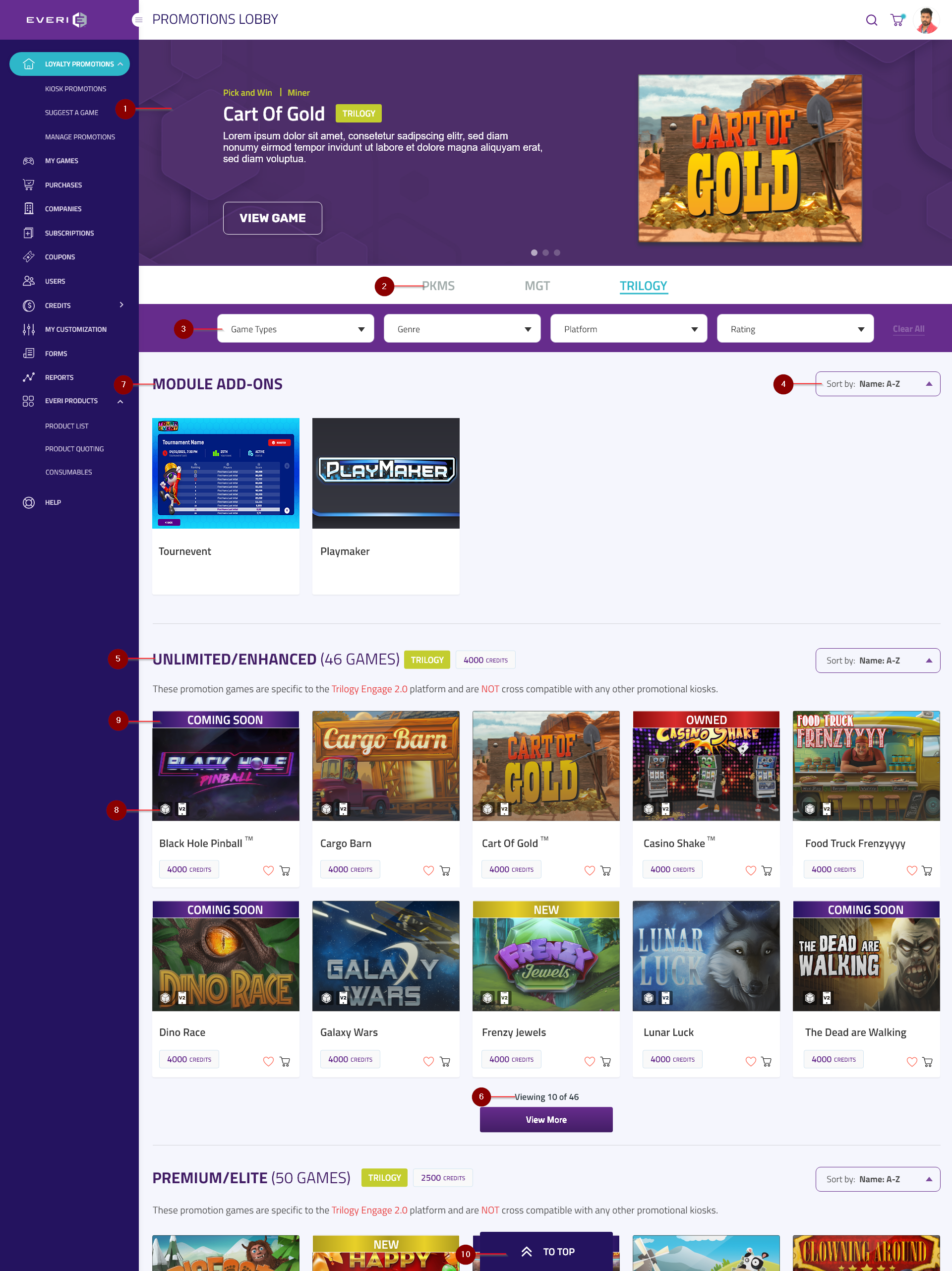Click the sidebar collapse hamburger icon
952x1271 pixels.
pyautogui.click(x=138, y=20)
